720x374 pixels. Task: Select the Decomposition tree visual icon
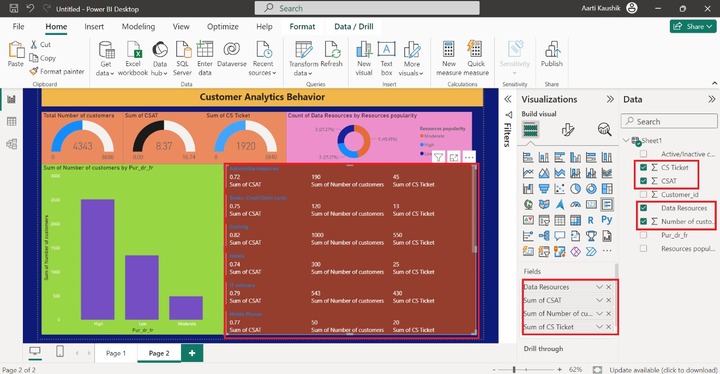[544, 236]
